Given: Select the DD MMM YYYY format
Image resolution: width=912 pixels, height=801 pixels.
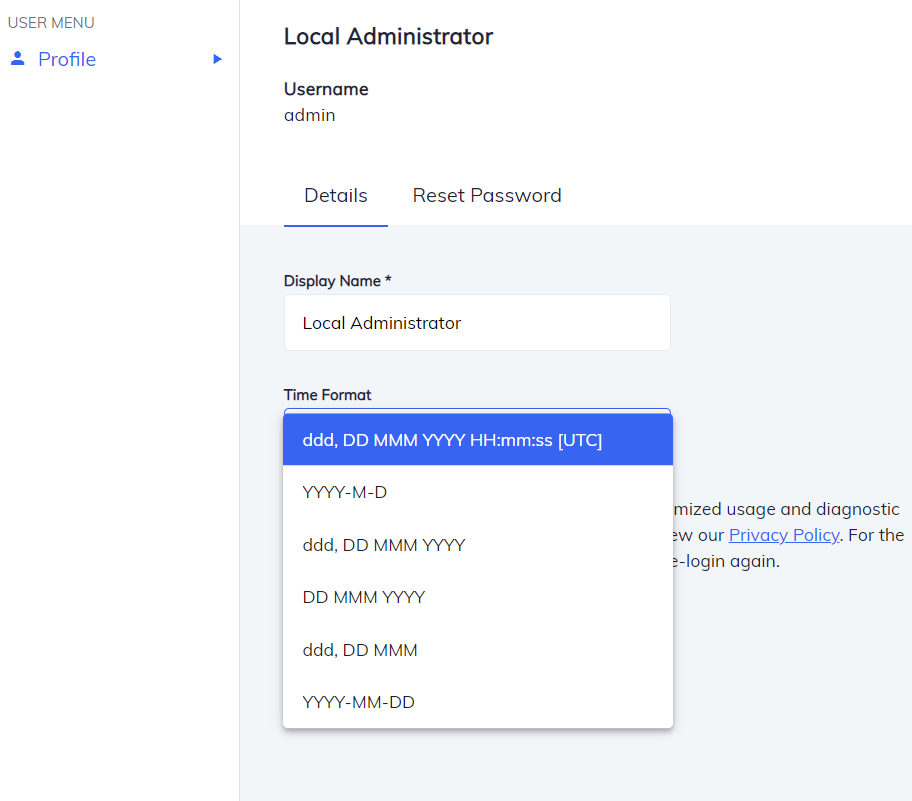Looking at the screenshot, I should coord(362,597).
